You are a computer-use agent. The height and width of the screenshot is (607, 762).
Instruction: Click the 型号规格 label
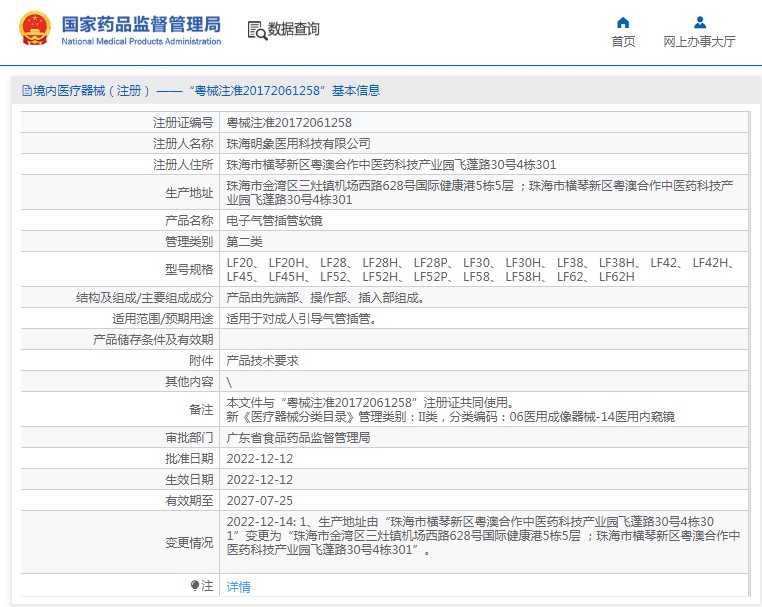pos(189,269)
